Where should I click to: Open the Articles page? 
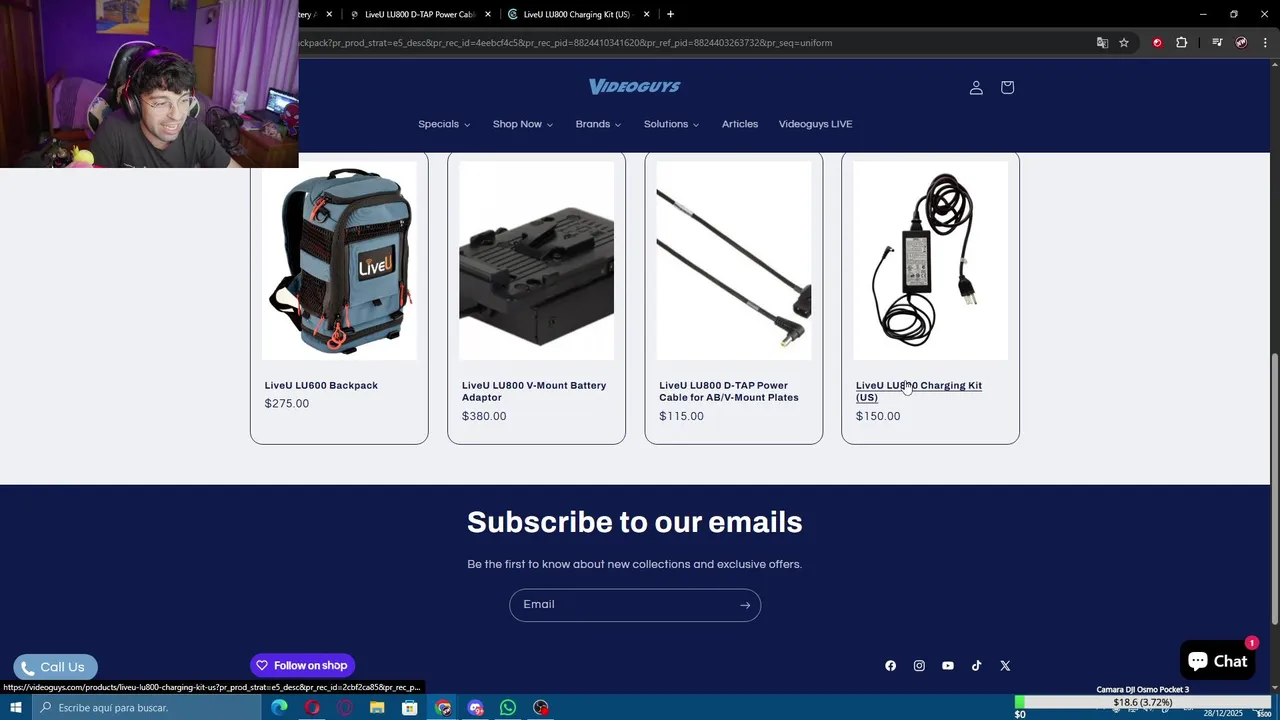740,124
